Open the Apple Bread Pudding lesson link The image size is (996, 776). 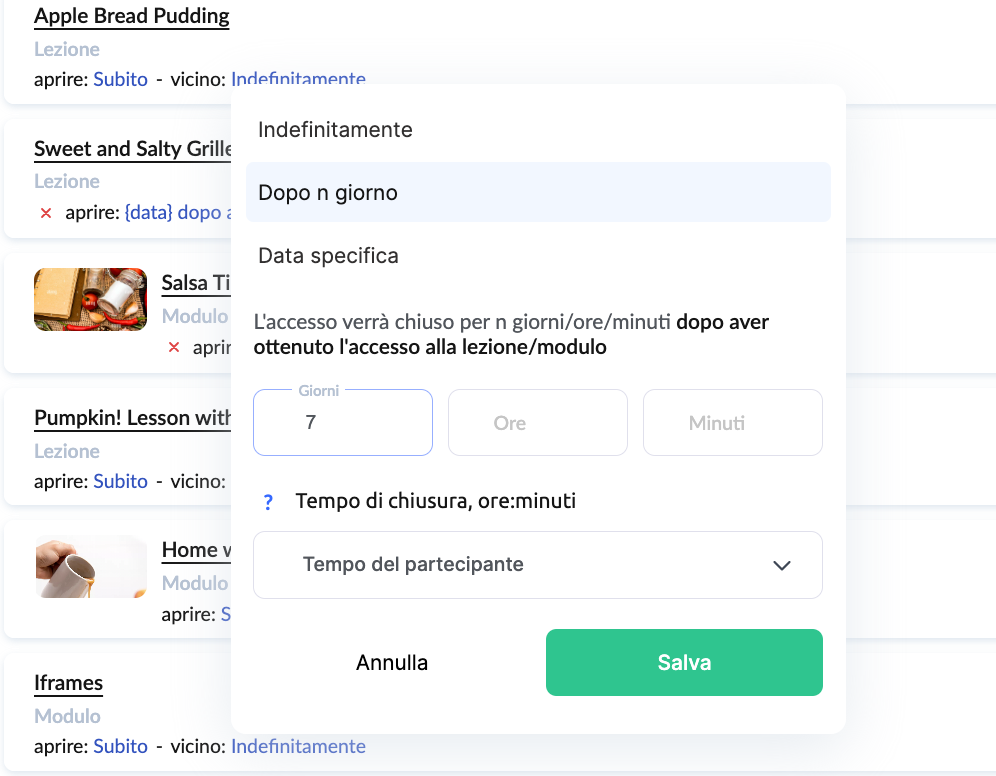pyautogui.click(x=131, y=16)
